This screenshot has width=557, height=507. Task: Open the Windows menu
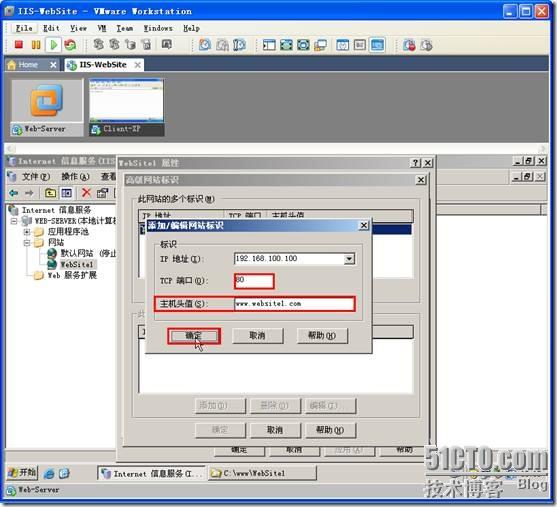[158, 28]
